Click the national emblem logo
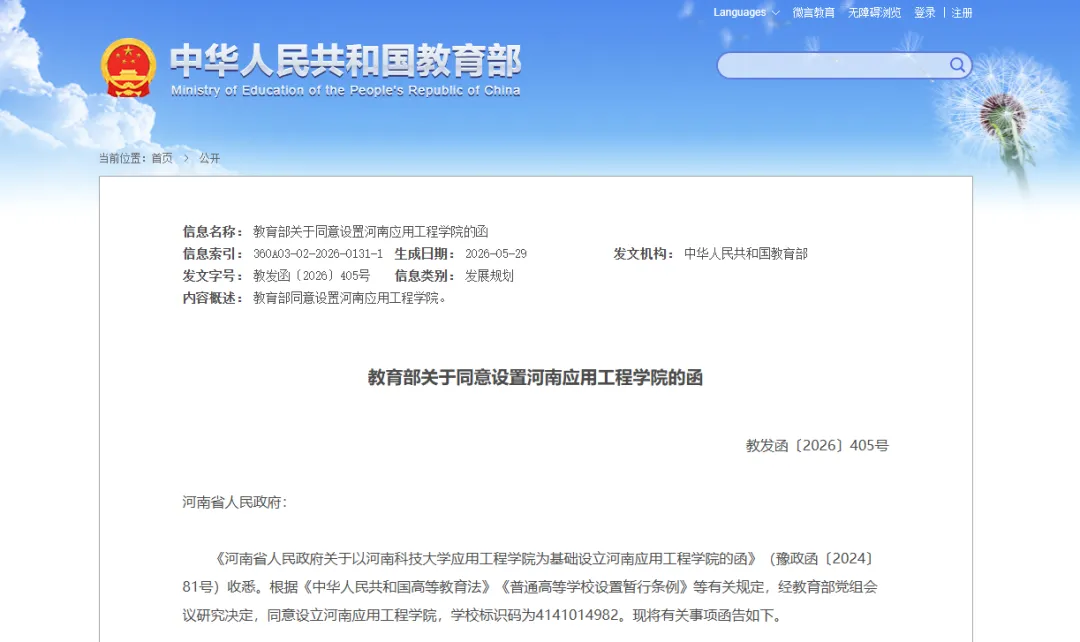1080x642 pixels. pyautogui.click(x=128, y=68)
